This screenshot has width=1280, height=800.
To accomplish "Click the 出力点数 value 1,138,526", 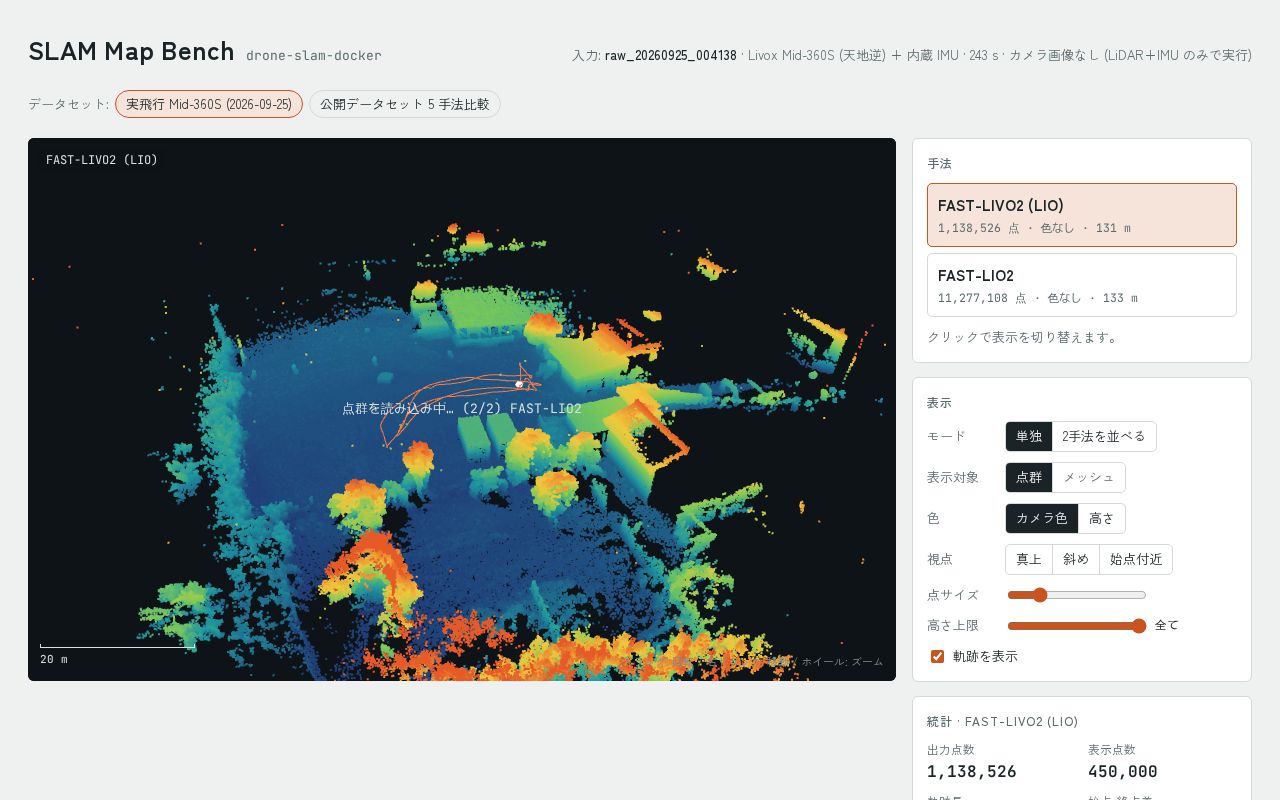I will point(972,772).
